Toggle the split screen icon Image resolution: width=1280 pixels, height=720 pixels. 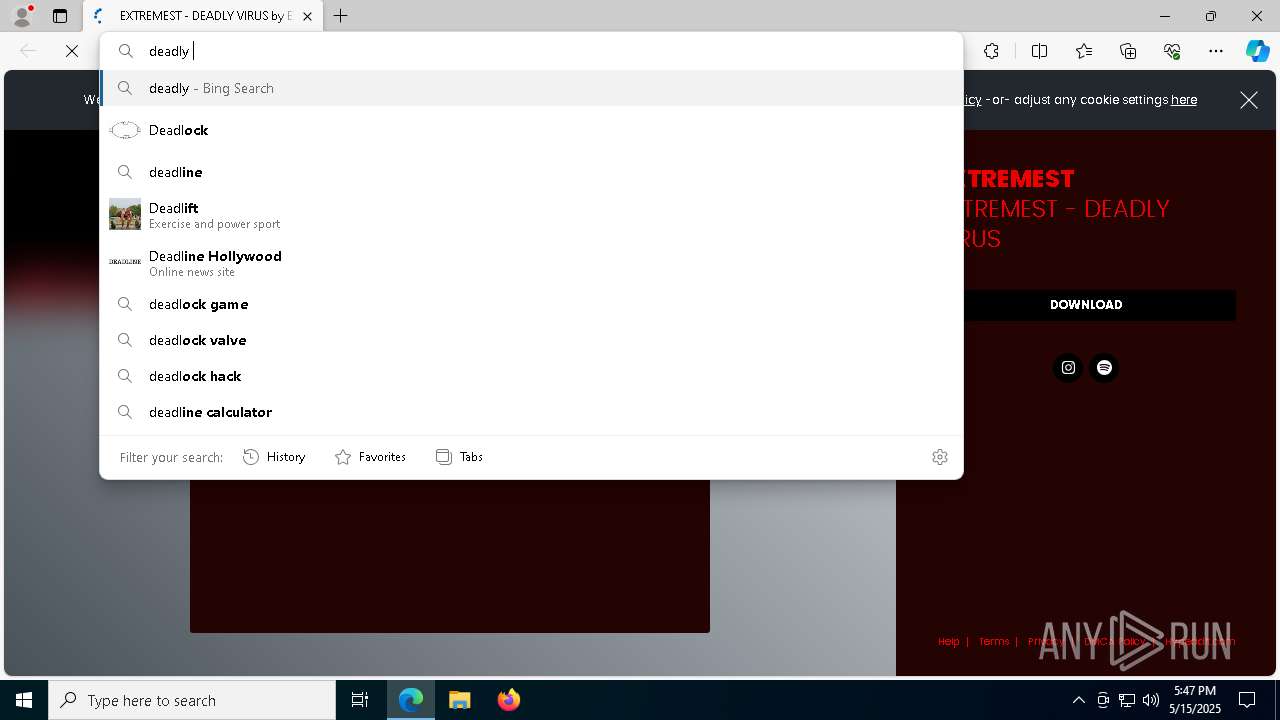(1039, 51)
